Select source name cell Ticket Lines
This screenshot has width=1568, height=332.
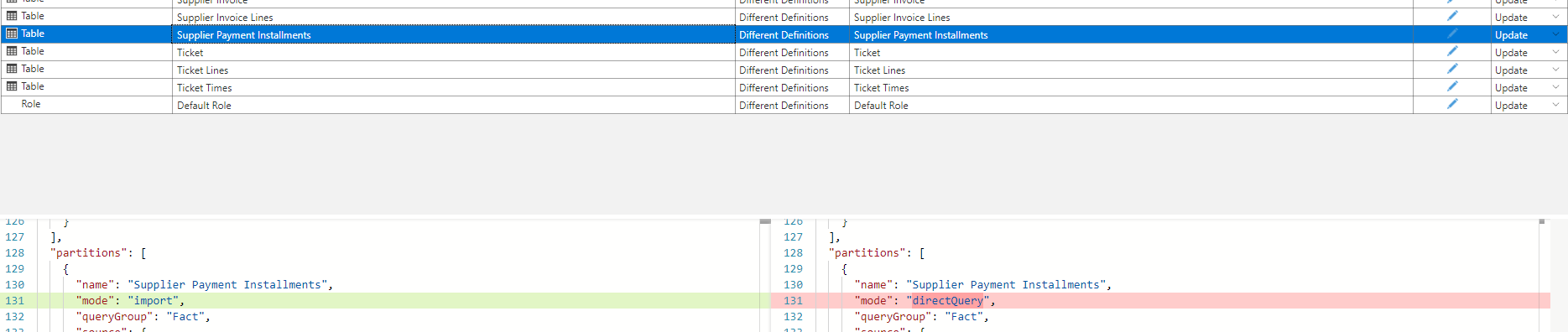click(x=453, y=70)
